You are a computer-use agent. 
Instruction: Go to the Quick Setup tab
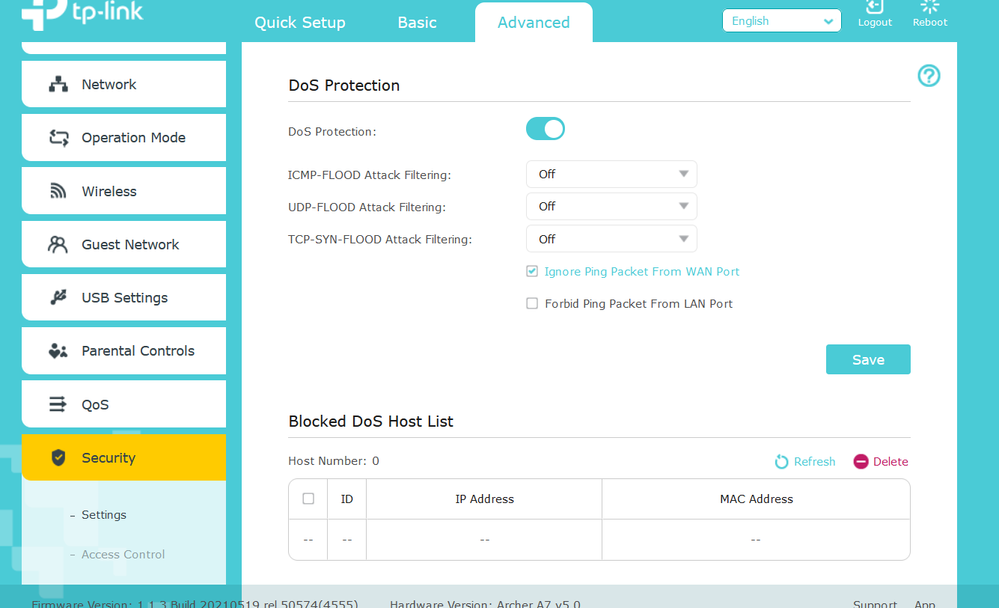point(300,23)
